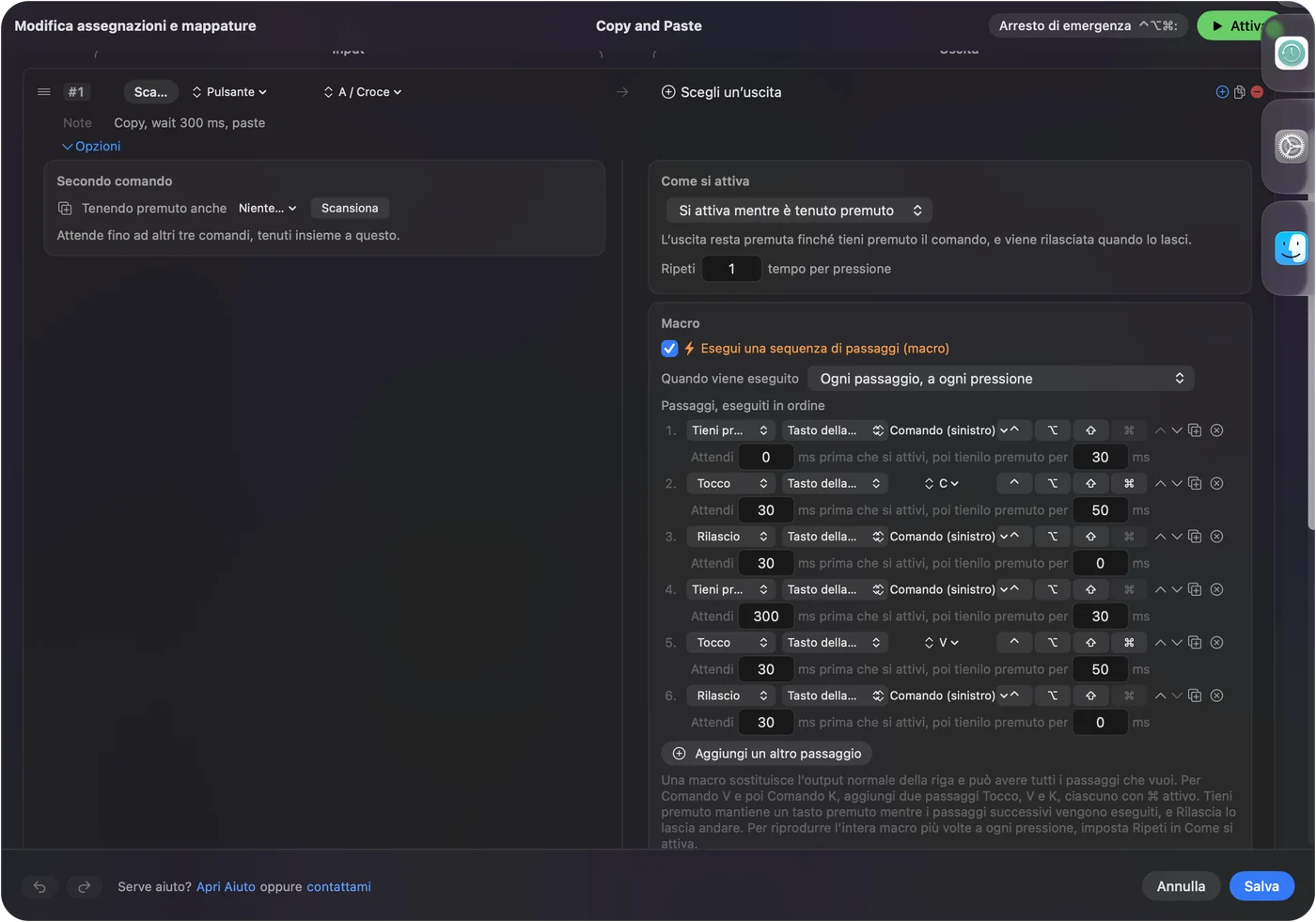This screenshot has height=922, width=1316.
Task: Open step 1 Tieni pr... action dropdown
Action: (730, 430)
